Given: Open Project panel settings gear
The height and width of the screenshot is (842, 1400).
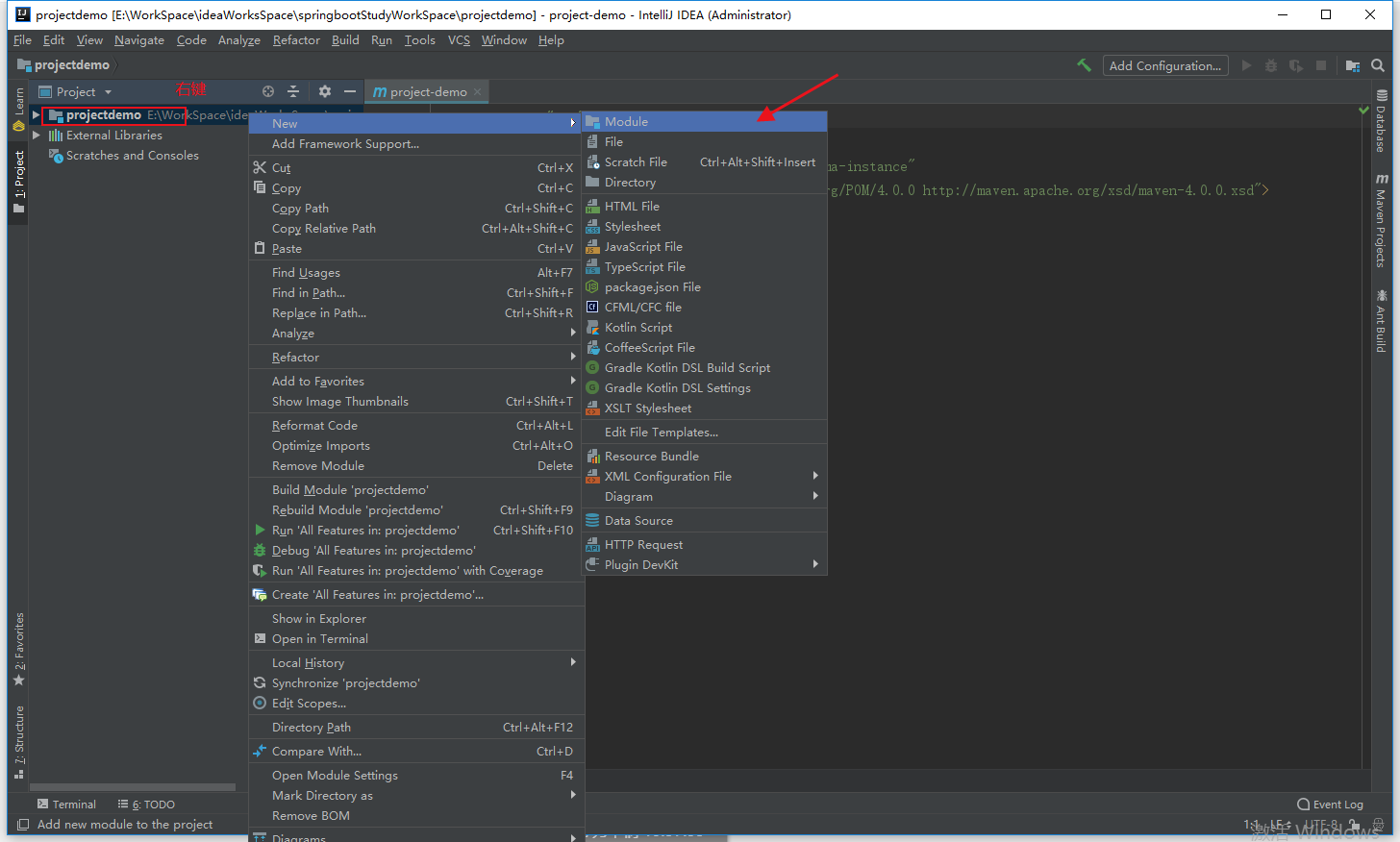Looking at the screenshot, I should [325, 91].
